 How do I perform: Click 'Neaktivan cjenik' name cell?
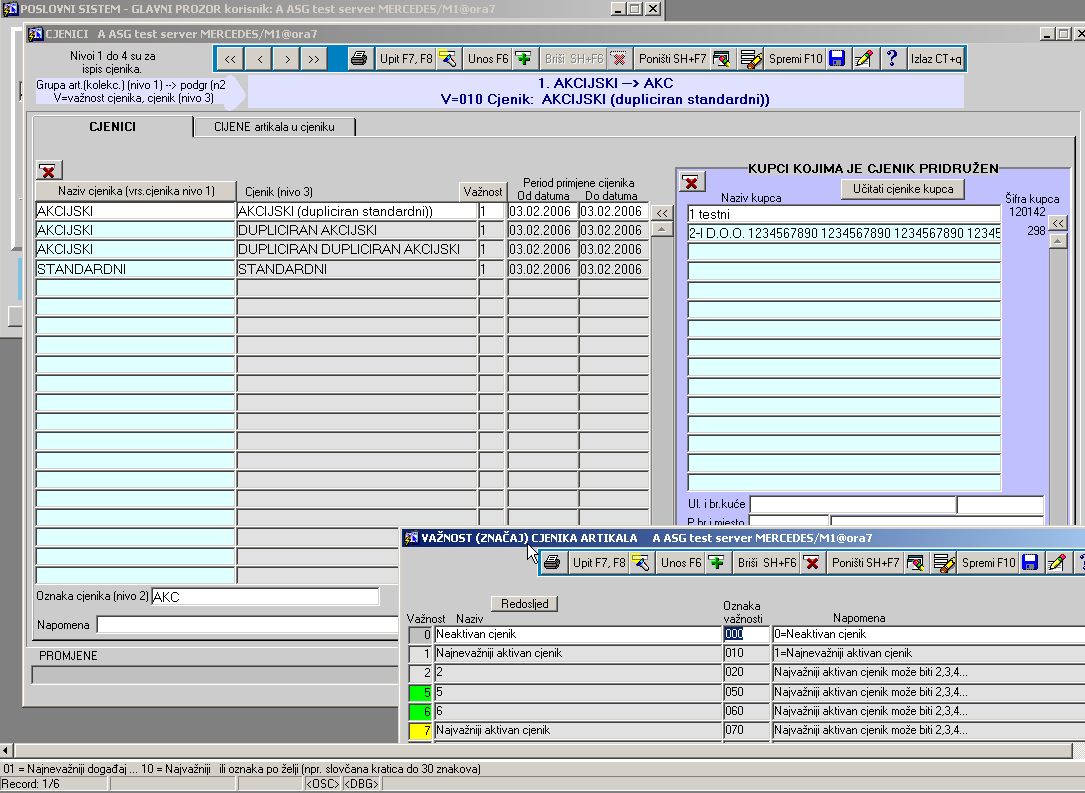click(x=578, y=634)
